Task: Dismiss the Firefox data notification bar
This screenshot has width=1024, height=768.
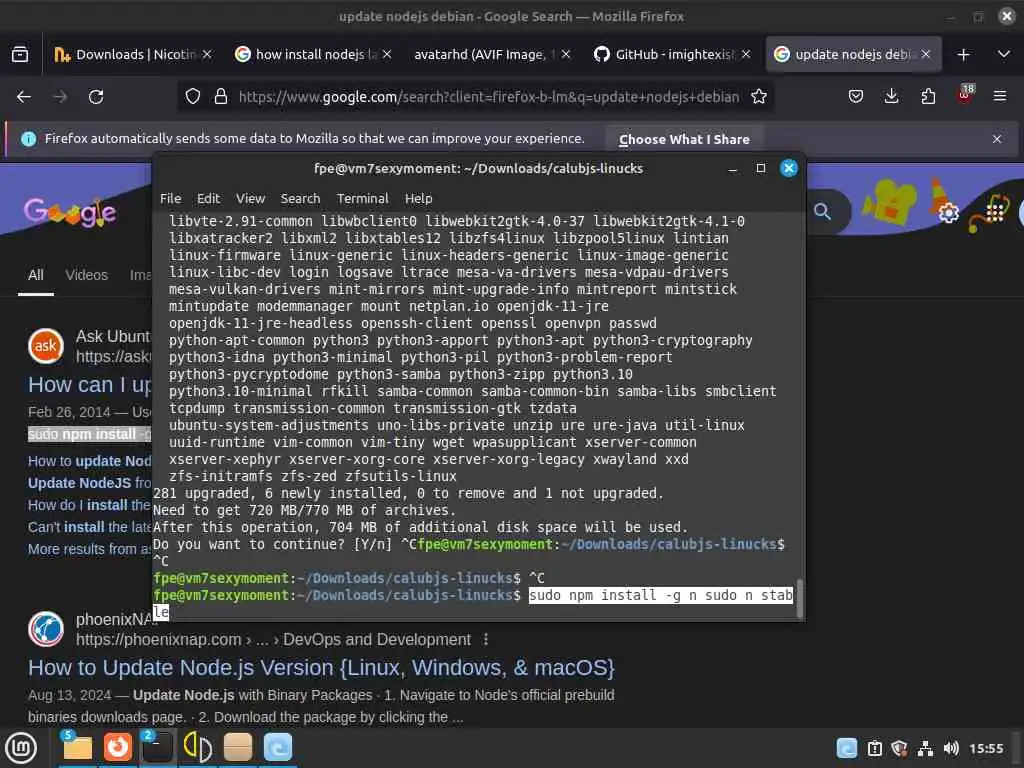Action: [997, 139]
